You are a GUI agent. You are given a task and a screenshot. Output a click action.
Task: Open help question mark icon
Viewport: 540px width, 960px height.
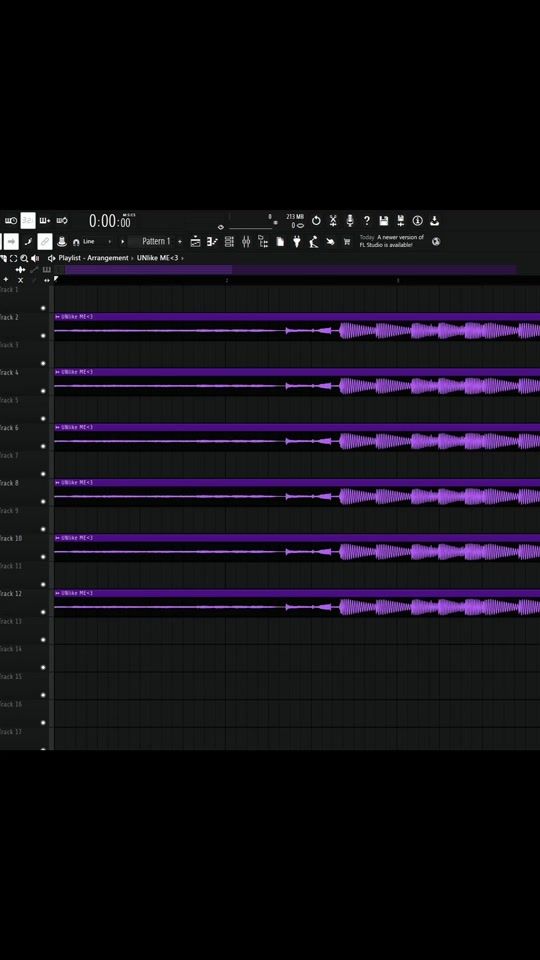point(366,220)
